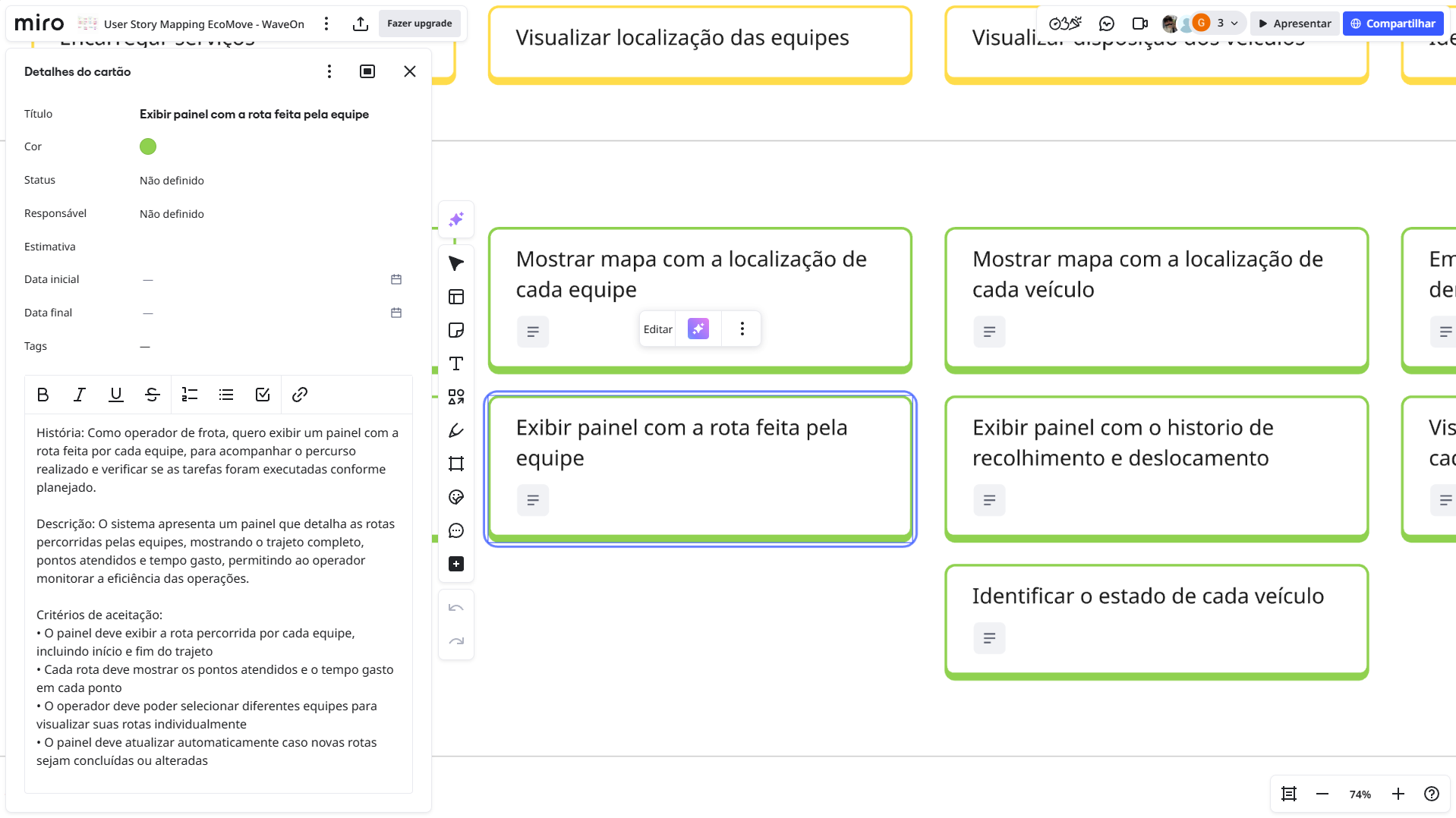Image resolution: width=1456 pixels, height=818 pixels.
Task: Open board options menu next to title
Action: [x=326, y=24]
